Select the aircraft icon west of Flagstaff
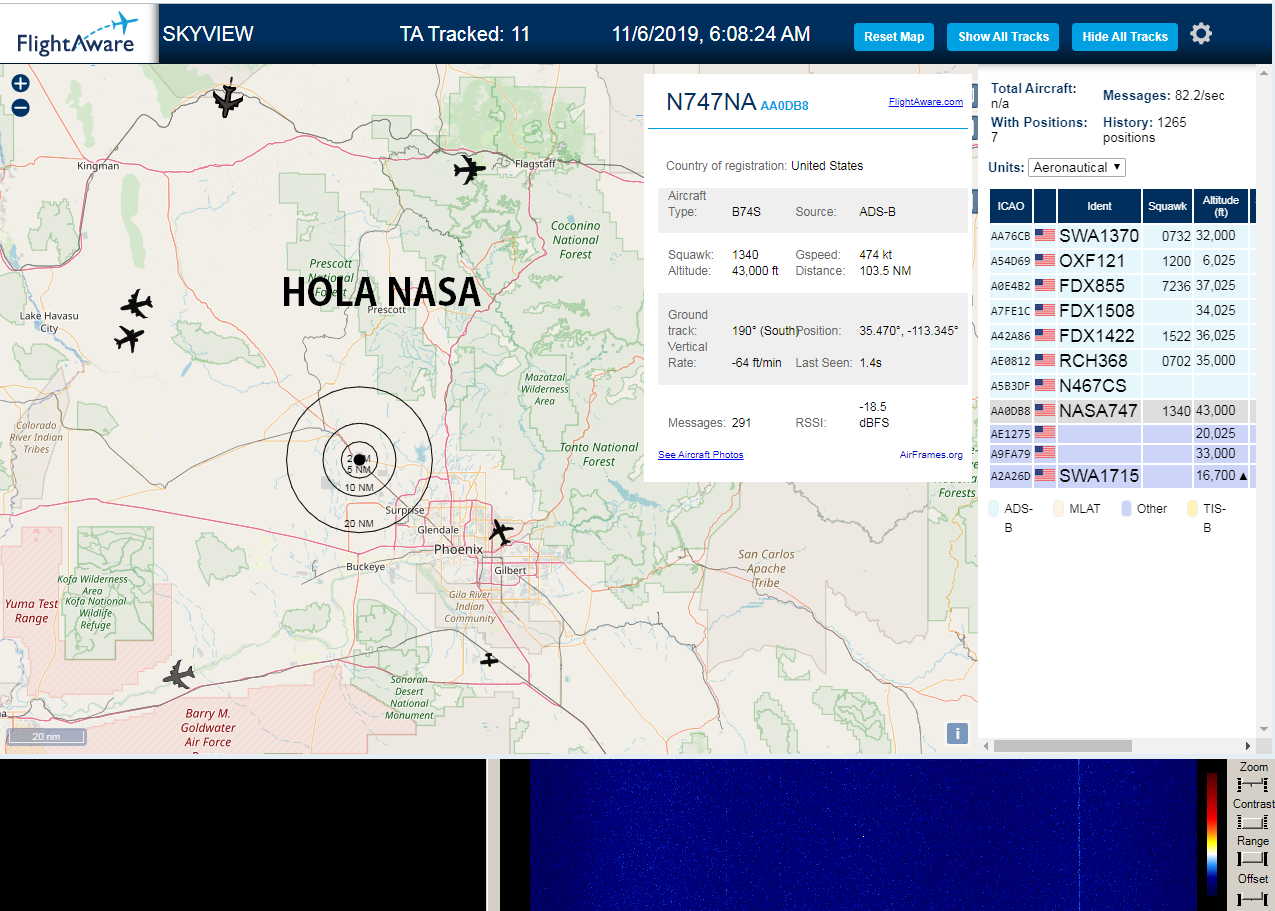This screenshot has width=1275, height=911. [x=469, y=169]
